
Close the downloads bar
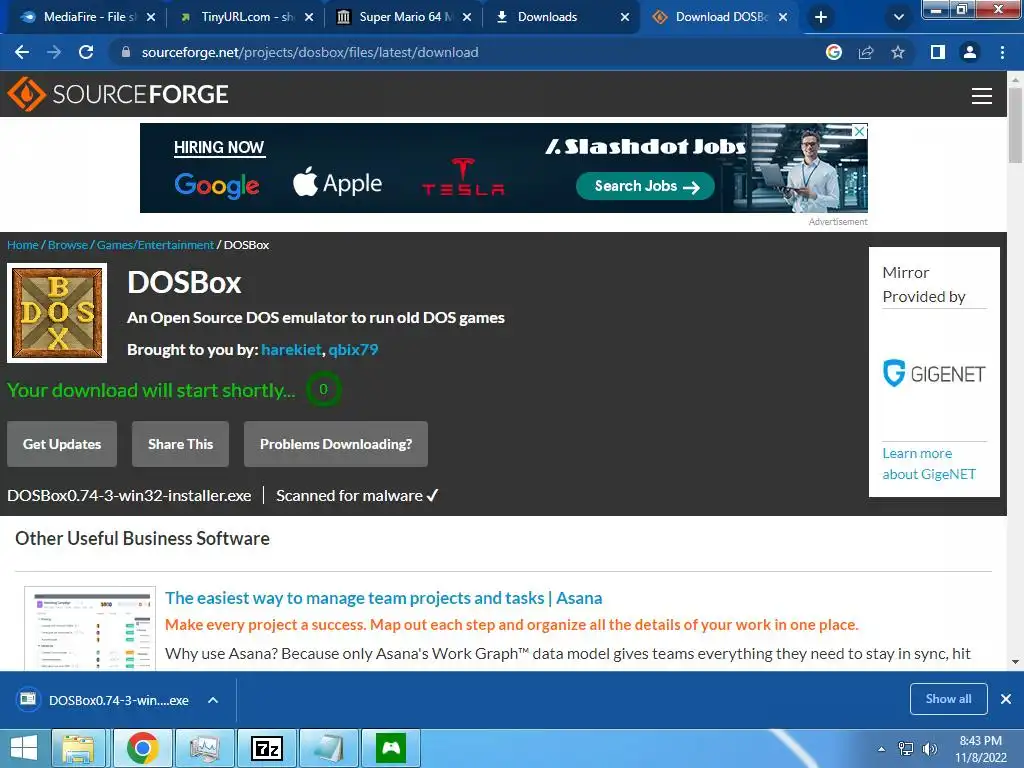(1006, 699)
